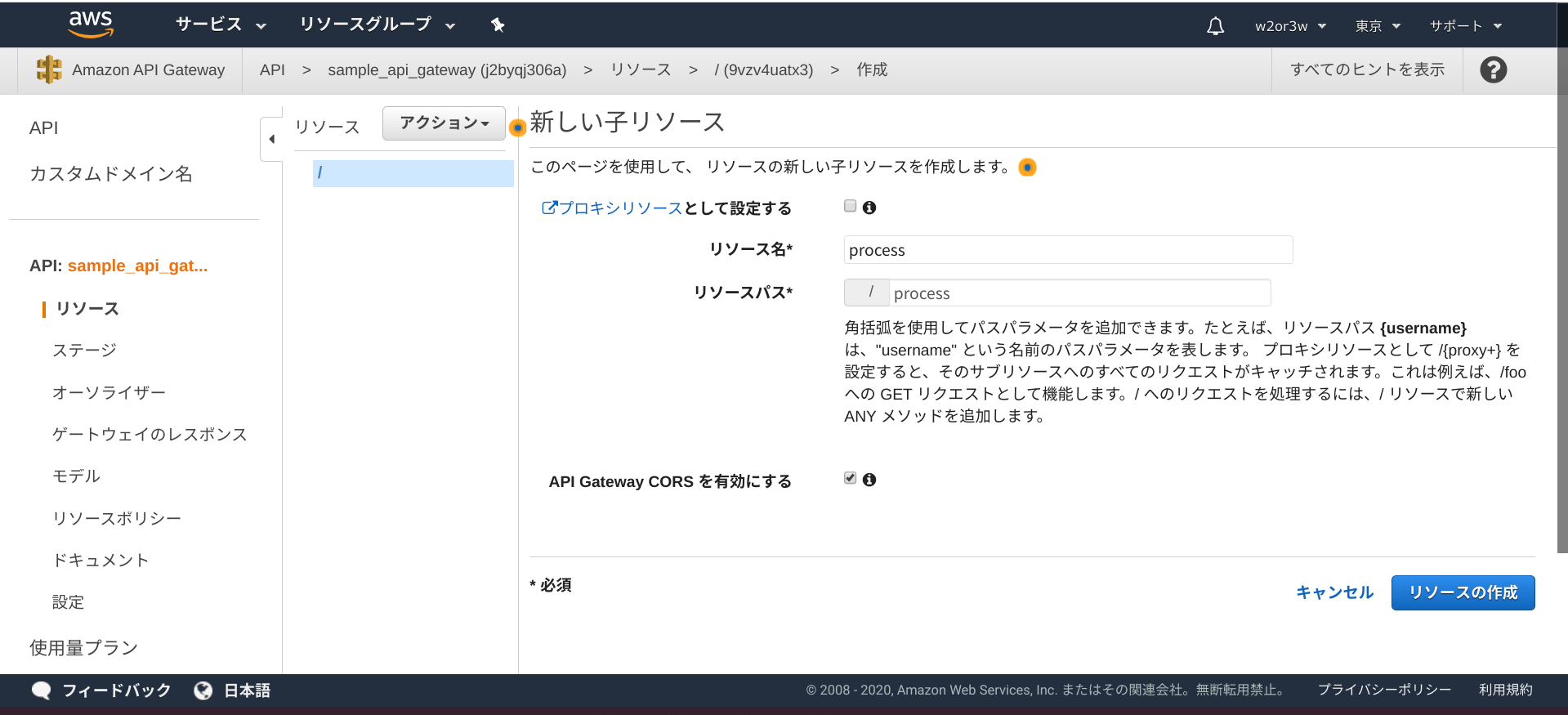Image resolution: width=1568 pixels, height=715 pixels.
Task: Click the キャンセル link
Action: click(1335, 592)
